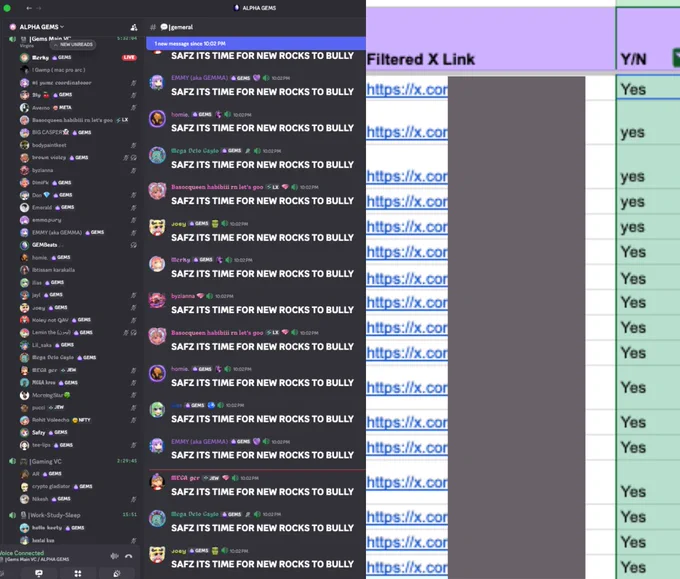Click Lil_saka's avatar in the voice list
The image size is (680, 579).
[24, 345]
